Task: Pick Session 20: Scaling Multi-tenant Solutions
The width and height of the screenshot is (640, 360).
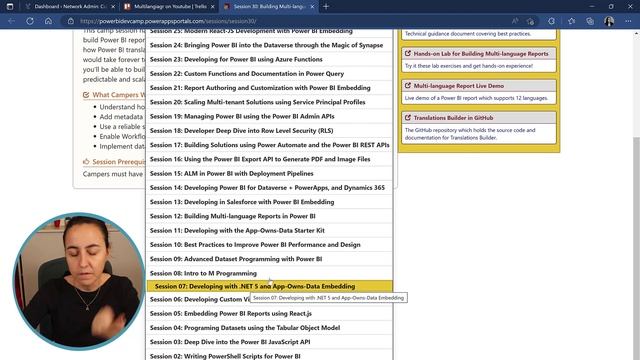Action: [269, 102]
